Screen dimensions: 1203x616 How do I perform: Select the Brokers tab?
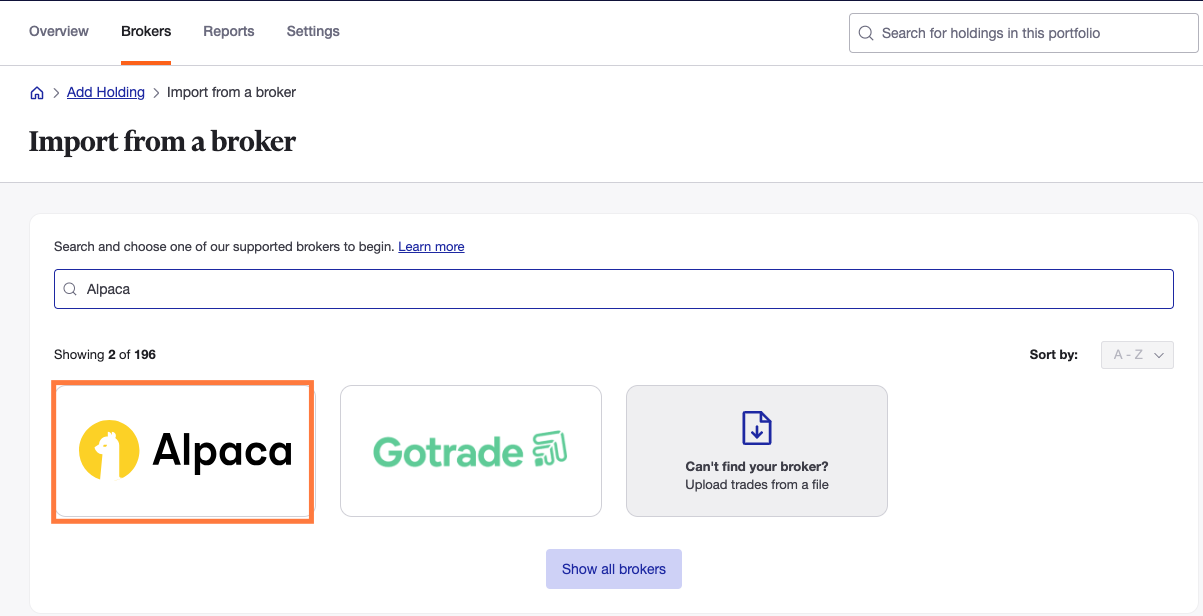click(x=146, y=31)
